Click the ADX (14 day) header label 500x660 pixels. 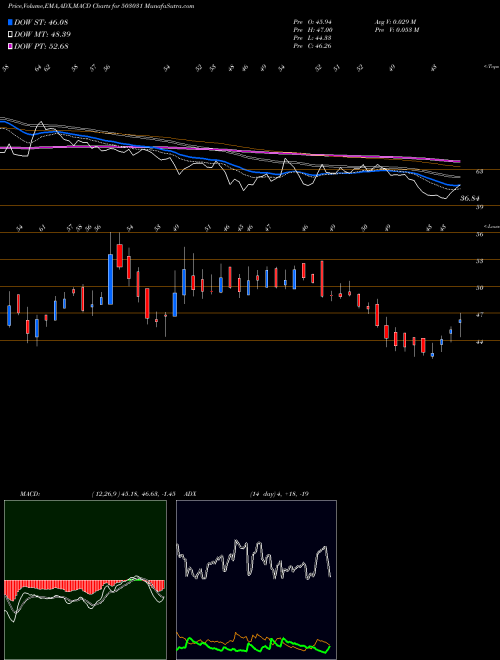(x=247, y=494)
